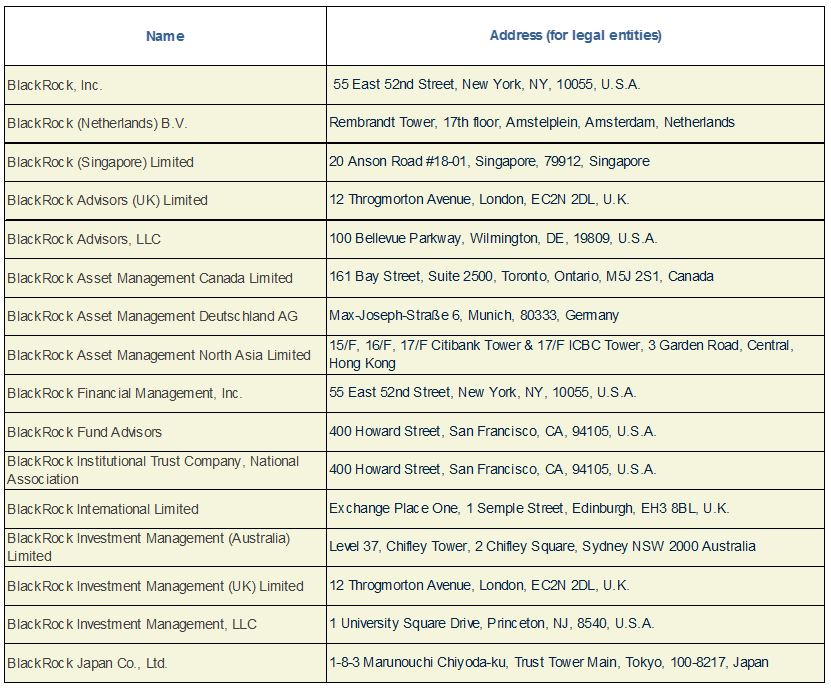This screenshot has height=690, width=831.
Task: Select the 100 Bellevue Parkway Wilmington address
Action: coord(493,238)
